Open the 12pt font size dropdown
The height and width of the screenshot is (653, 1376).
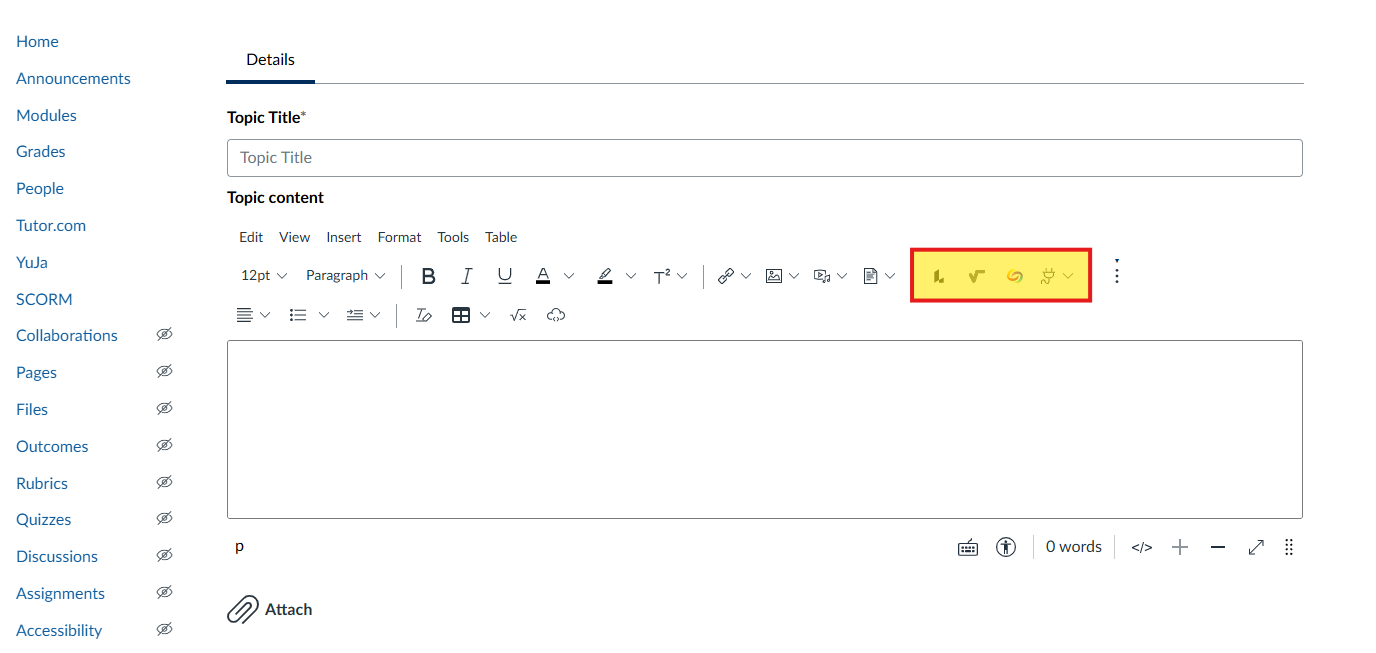(x=263, y=275)
